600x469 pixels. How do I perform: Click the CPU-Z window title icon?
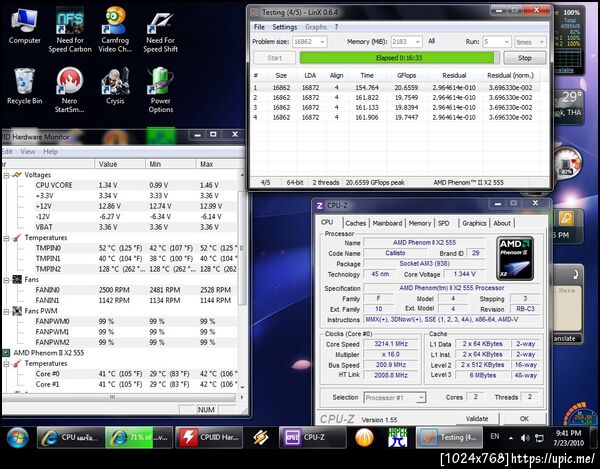coord(320,205)
